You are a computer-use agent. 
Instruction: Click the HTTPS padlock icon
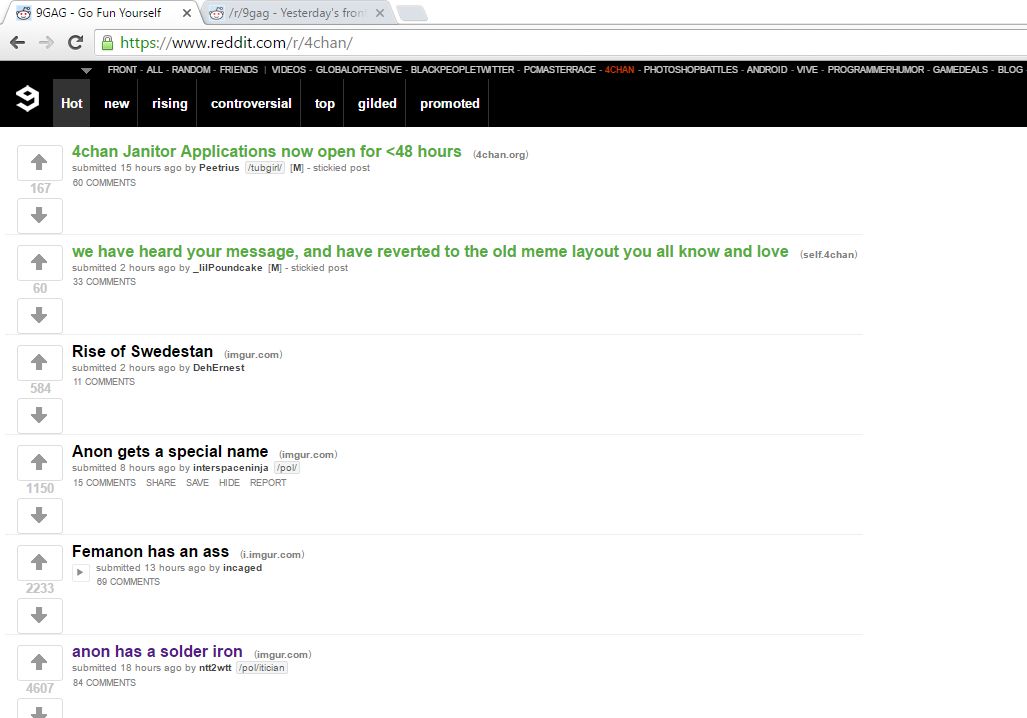(x=105, y=44)
